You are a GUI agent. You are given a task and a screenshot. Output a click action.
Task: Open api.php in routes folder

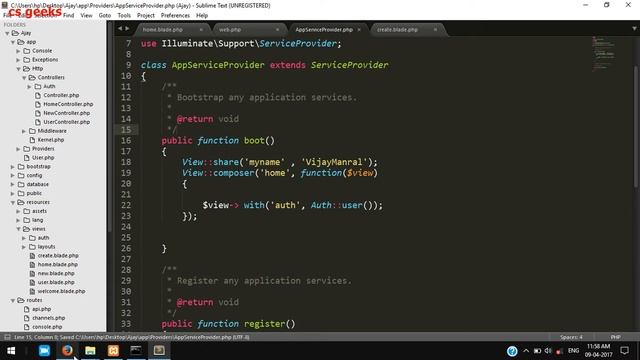point(41,309)
